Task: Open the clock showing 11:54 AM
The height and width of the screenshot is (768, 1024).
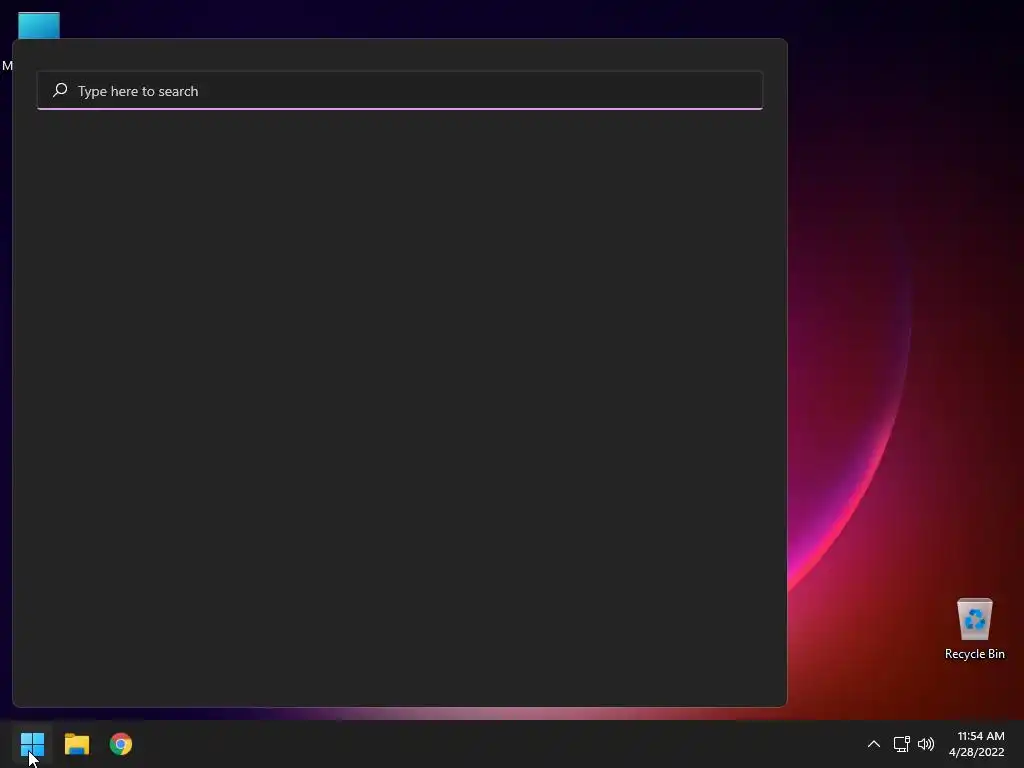Action: tap(980, 736)
